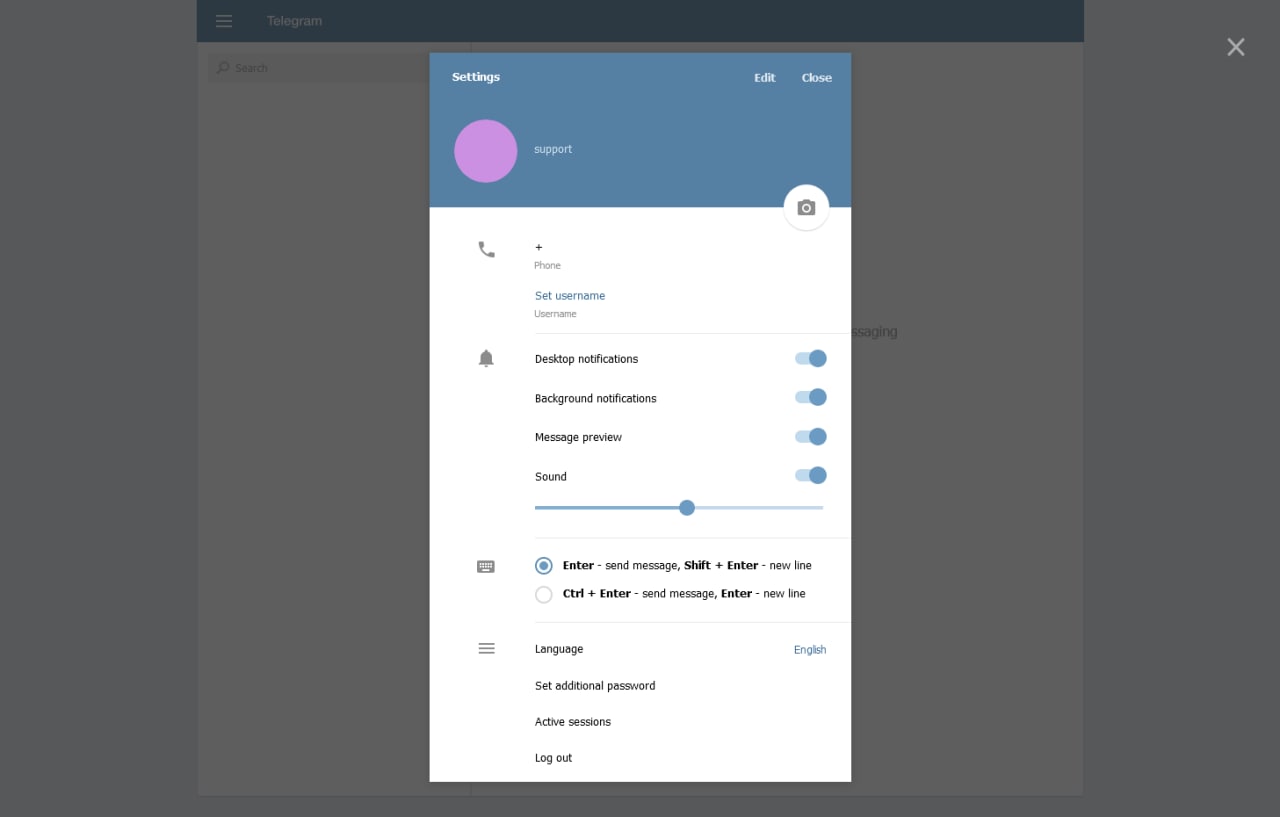Screen dimensions: 1280x817
Task: Click the support profile name
Action: (x=553, y=149)
